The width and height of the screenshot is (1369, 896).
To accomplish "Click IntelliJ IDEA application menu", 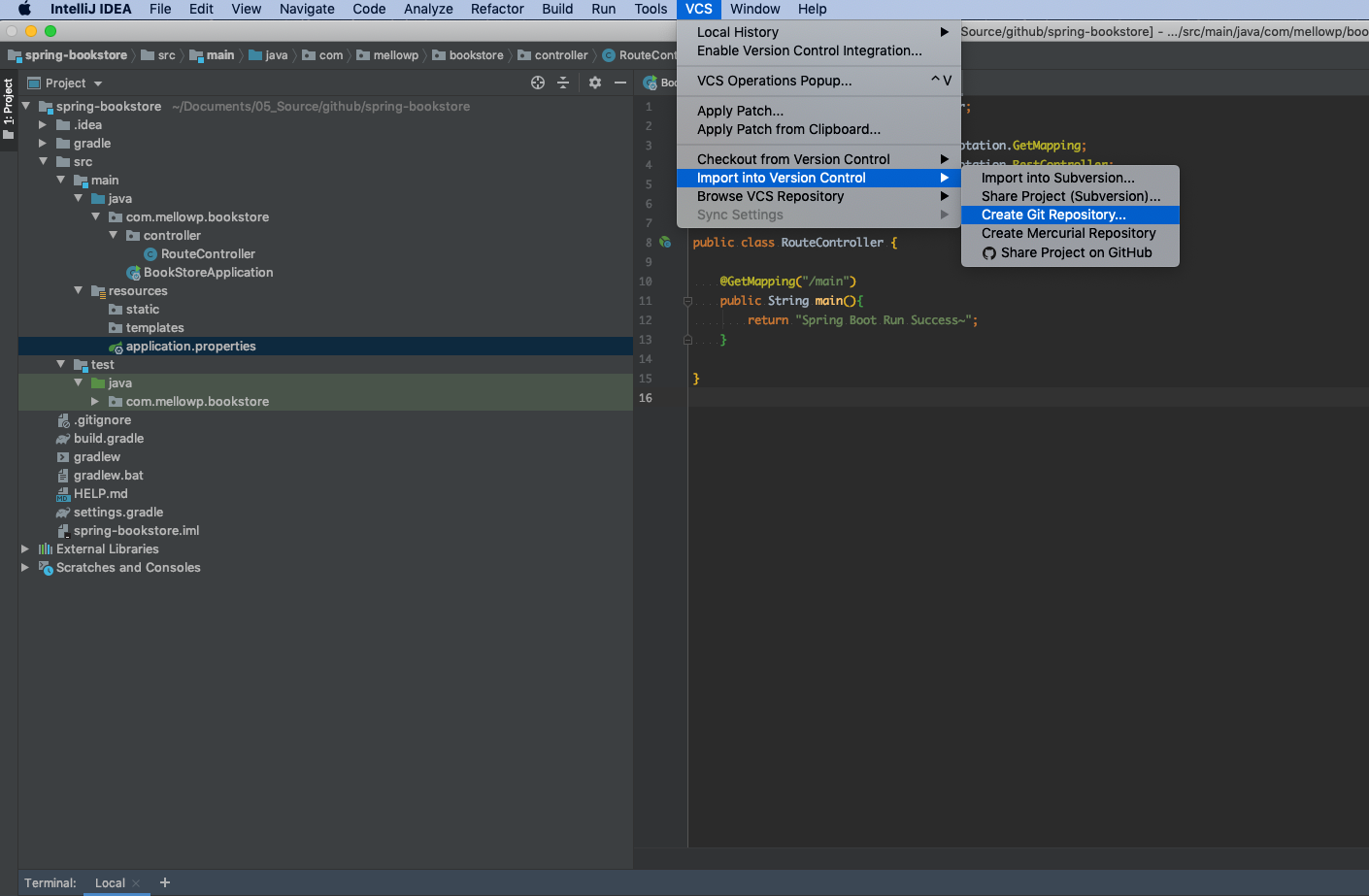I will click(x=90, y=9).
